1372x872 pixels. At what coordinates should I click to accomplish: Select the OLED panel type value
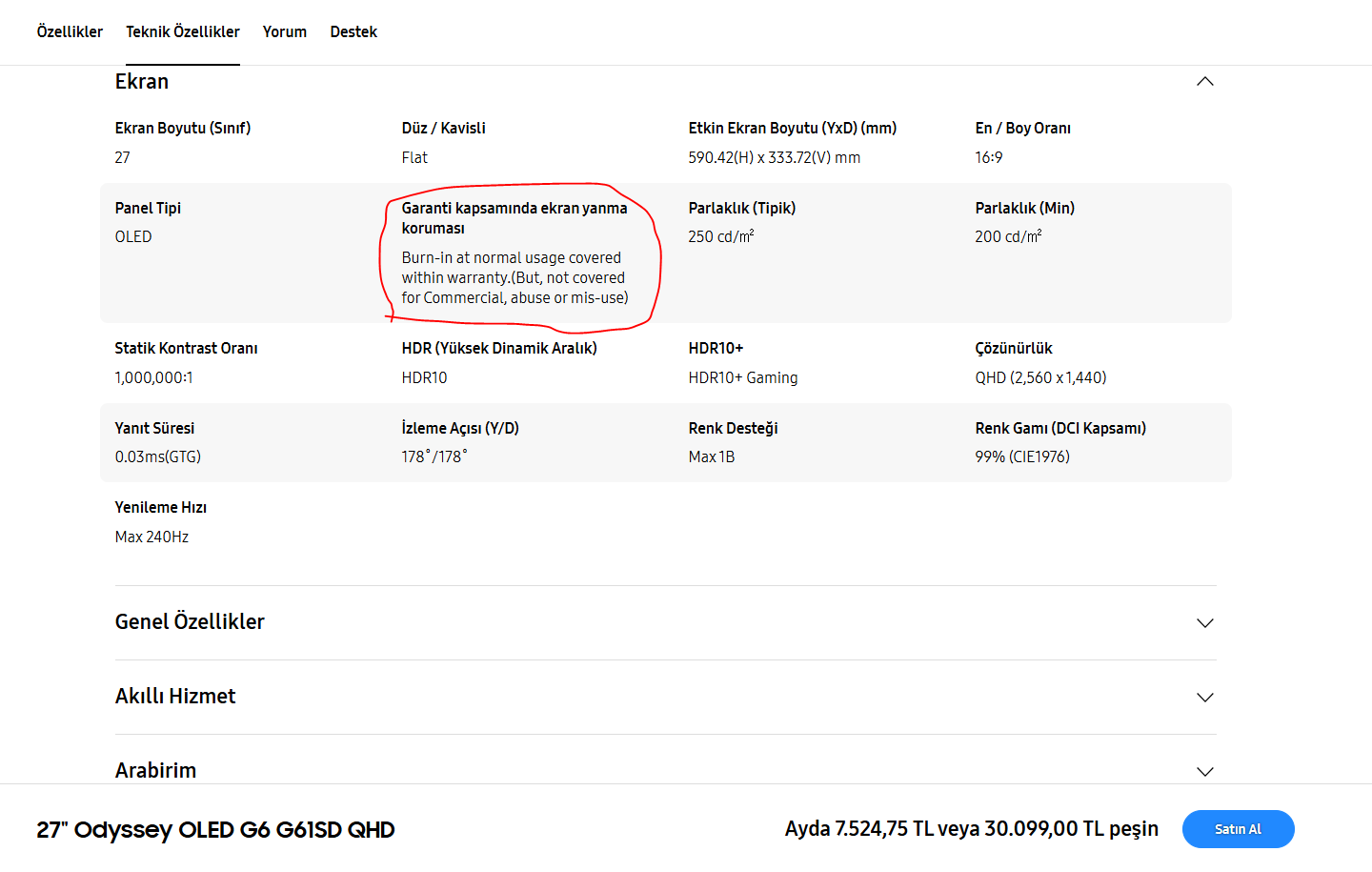click(133, 236)
